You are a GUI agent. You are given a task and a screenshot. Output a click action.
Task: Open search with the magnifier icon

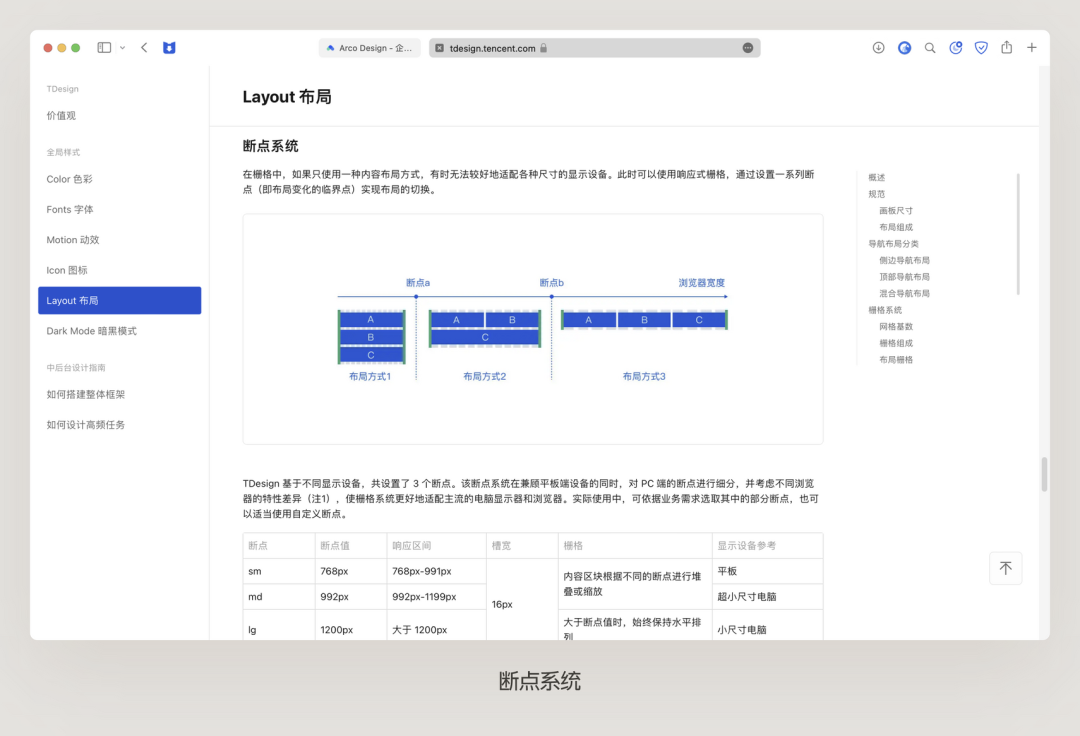point(930,48)
